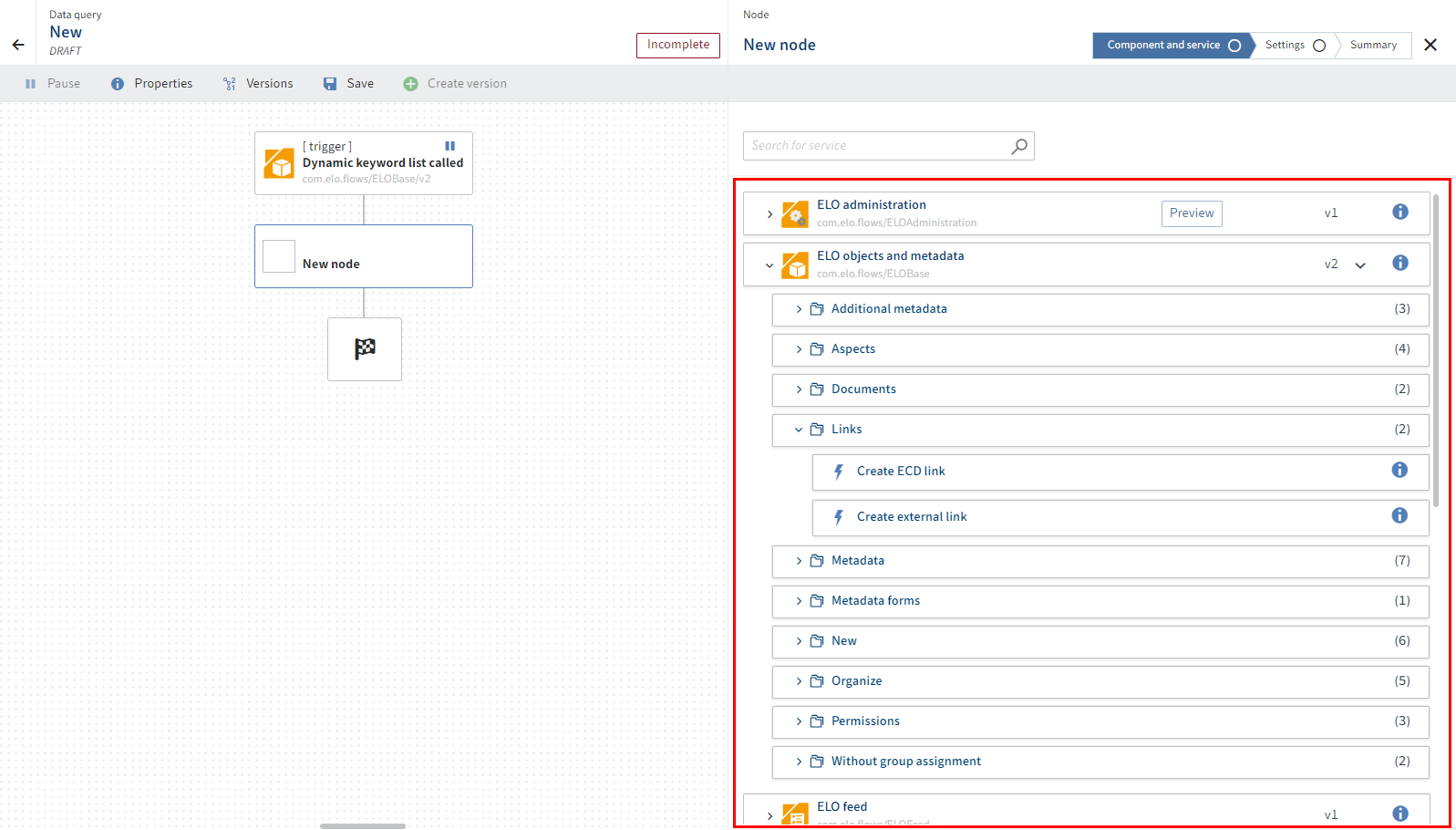This screenshot has width=1456, height=830.
Task: Click the Pause label in toolbar
Action: click(x=64, y=84)
